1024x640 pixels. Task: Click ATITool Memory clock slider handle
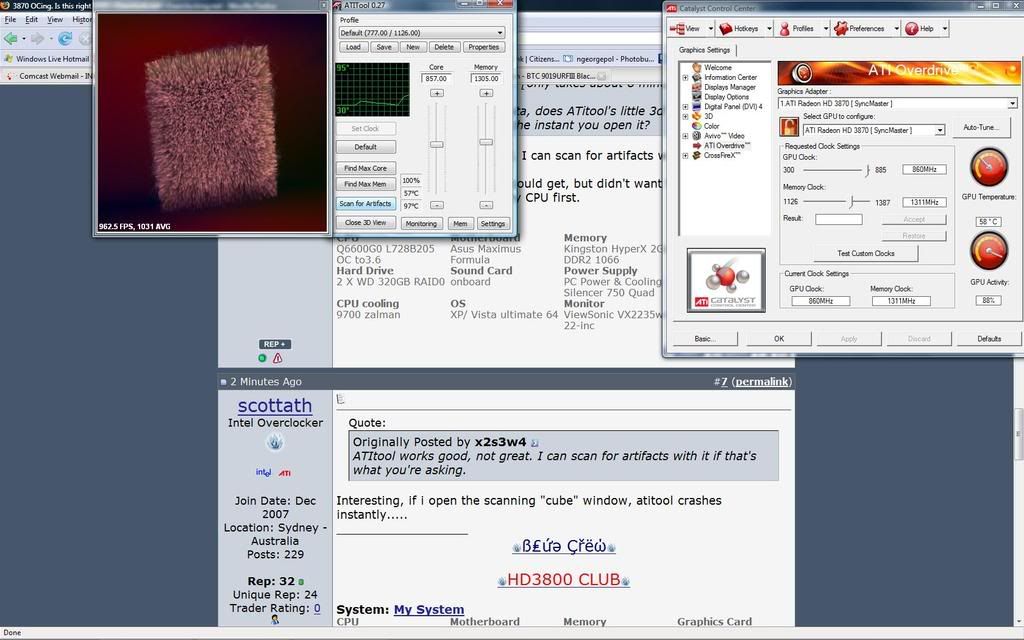pyautogui.click(x=486, y=142)
